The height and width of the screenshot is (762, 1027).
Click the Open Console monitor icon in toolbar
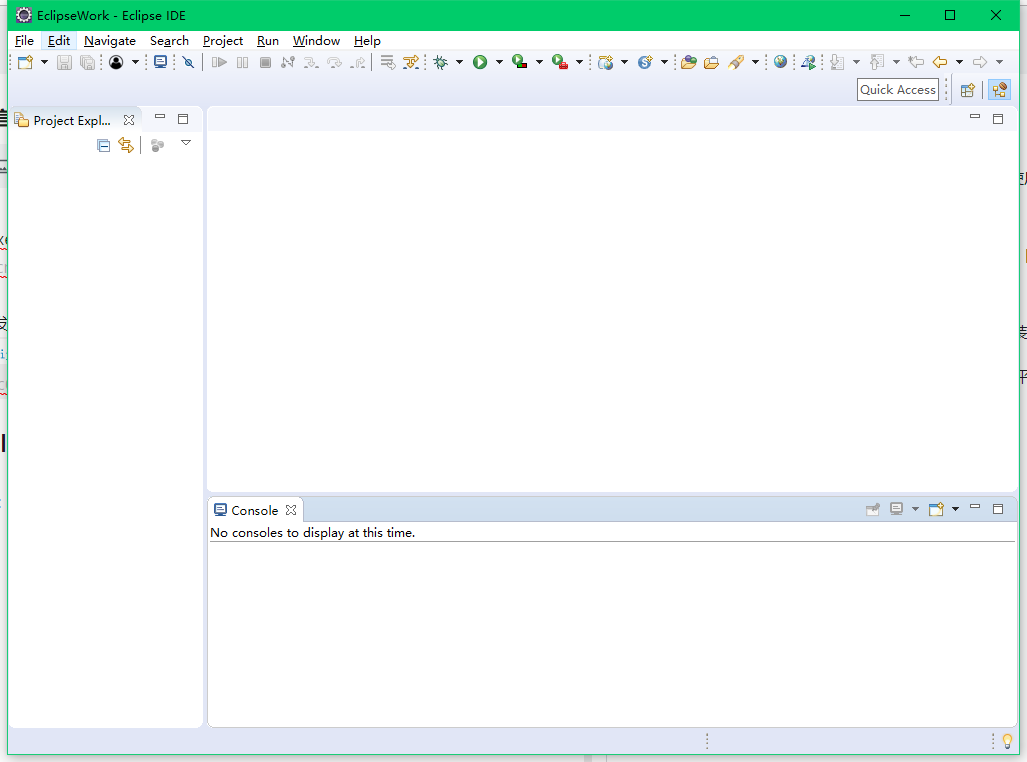pos(160,62)
